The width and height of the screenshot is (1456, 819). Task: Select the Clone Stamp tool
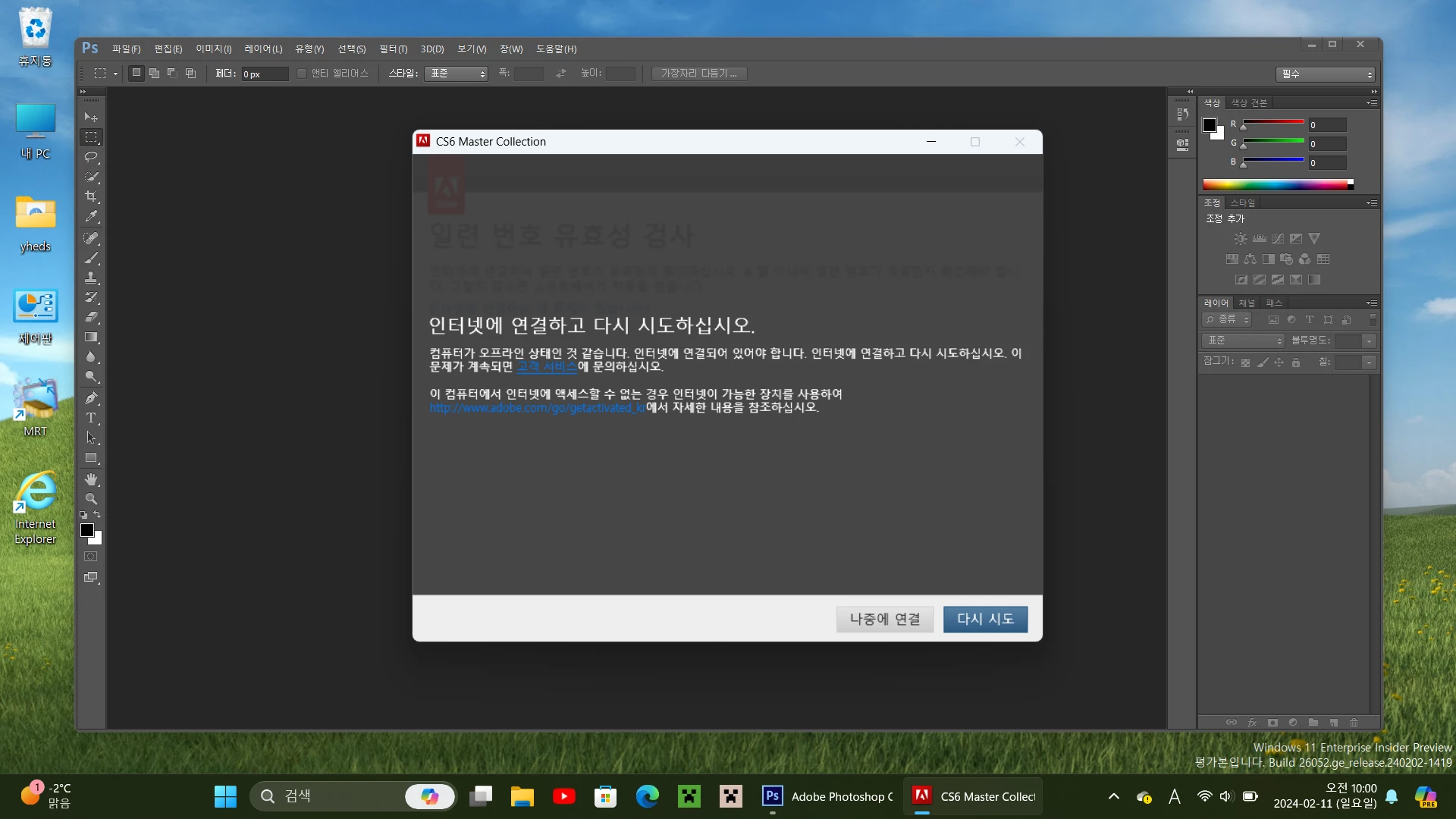point(91,278)
